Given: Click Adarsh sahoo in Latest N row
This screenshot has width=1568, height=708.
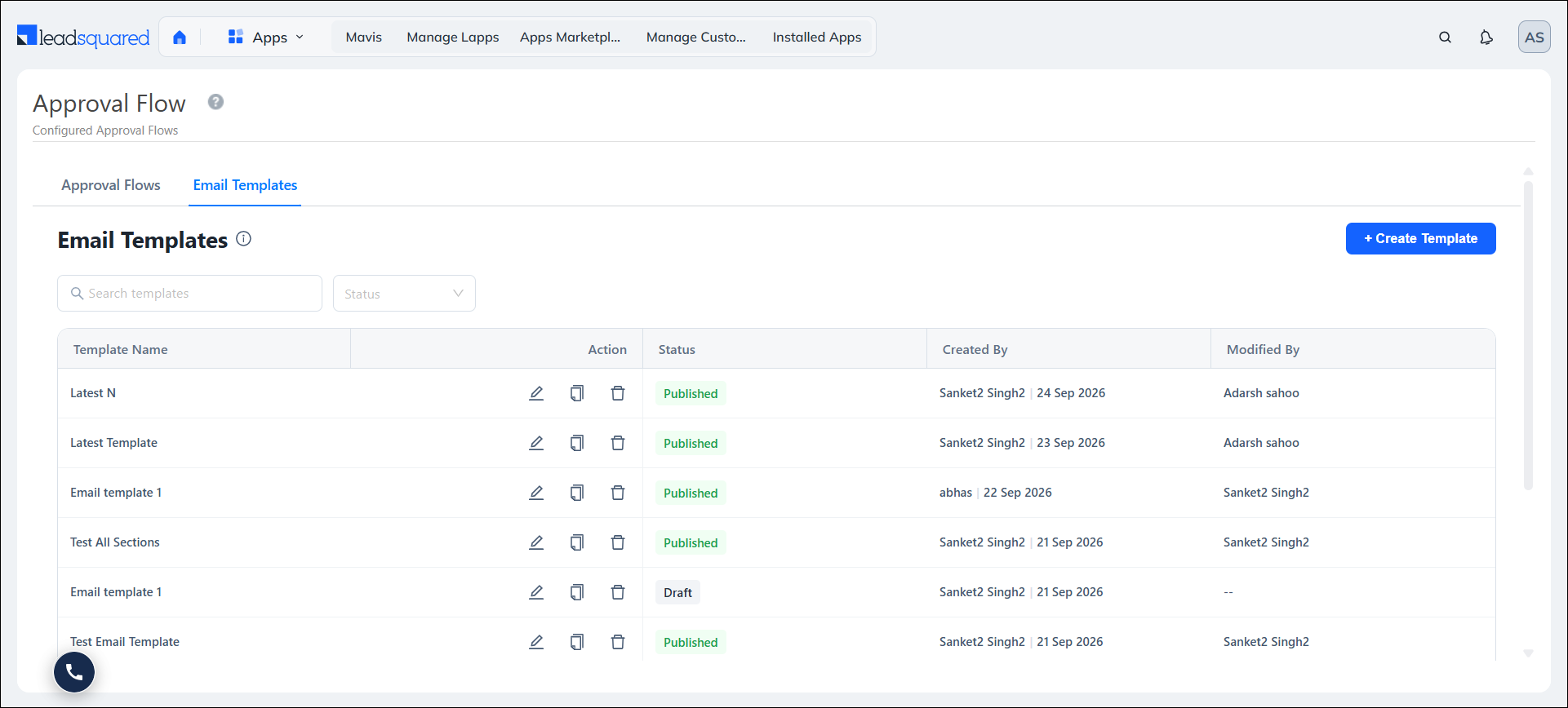Looking at the screenshot, I should click(x=1261, y=393).
